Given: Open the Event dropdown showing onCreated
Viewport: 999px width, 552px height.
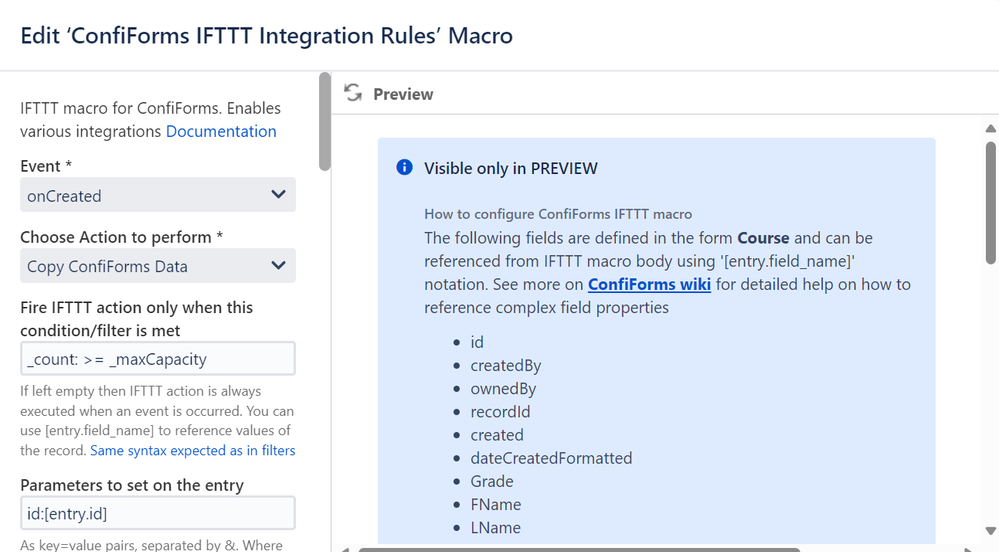Looking at the screenshot, I should [x=157, y=195].
